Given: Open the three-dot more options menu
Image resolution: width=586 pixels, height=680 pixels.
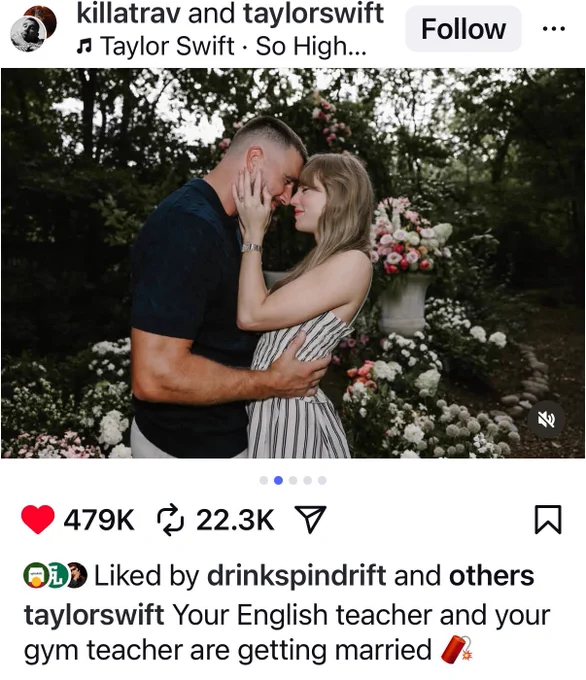Looking at the screenshot, I should (554, 29).
